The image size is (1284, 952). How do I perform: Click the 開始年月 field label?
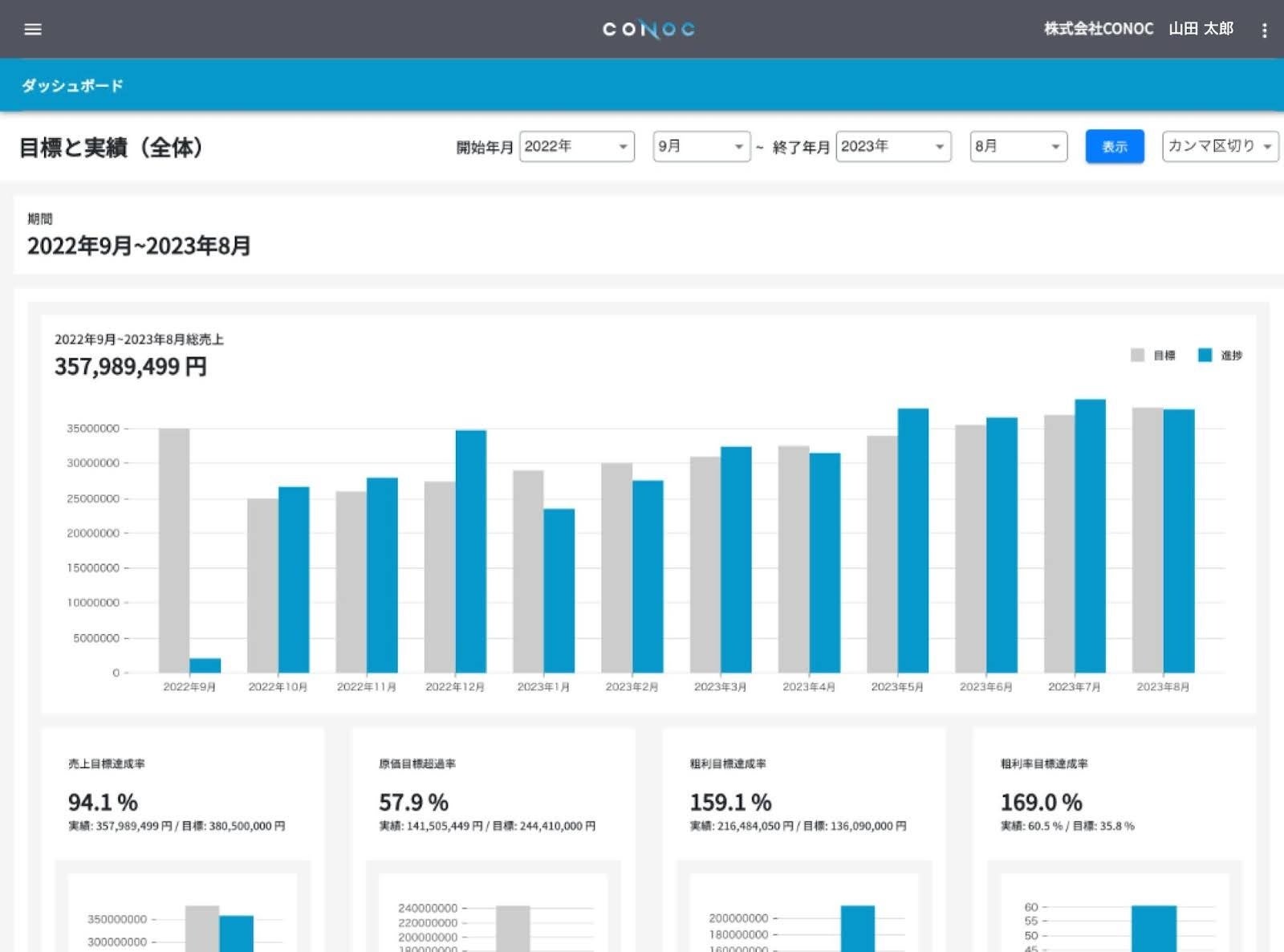[485, 147]
